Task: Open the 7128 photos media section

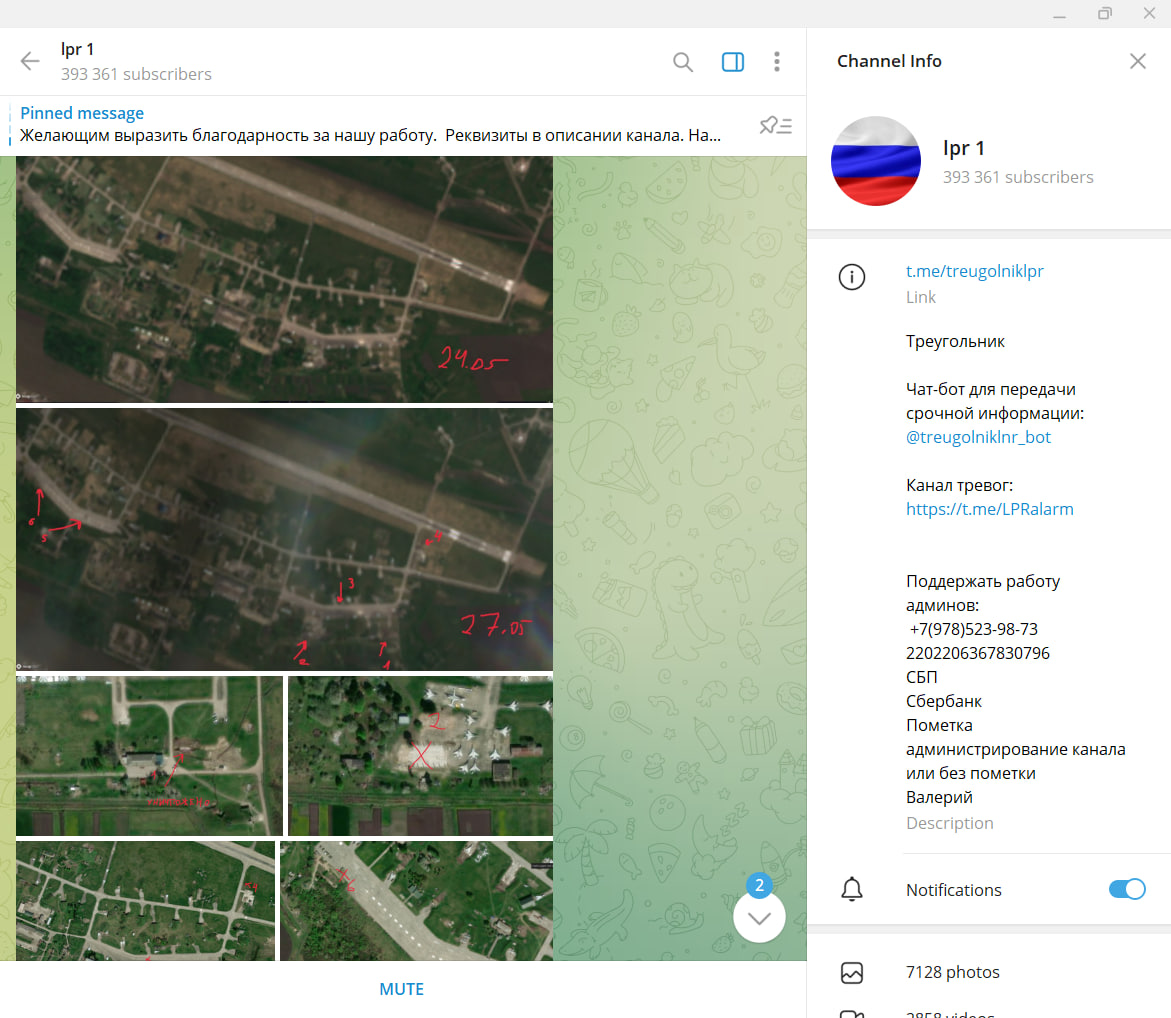Action: tap(952, 972)
